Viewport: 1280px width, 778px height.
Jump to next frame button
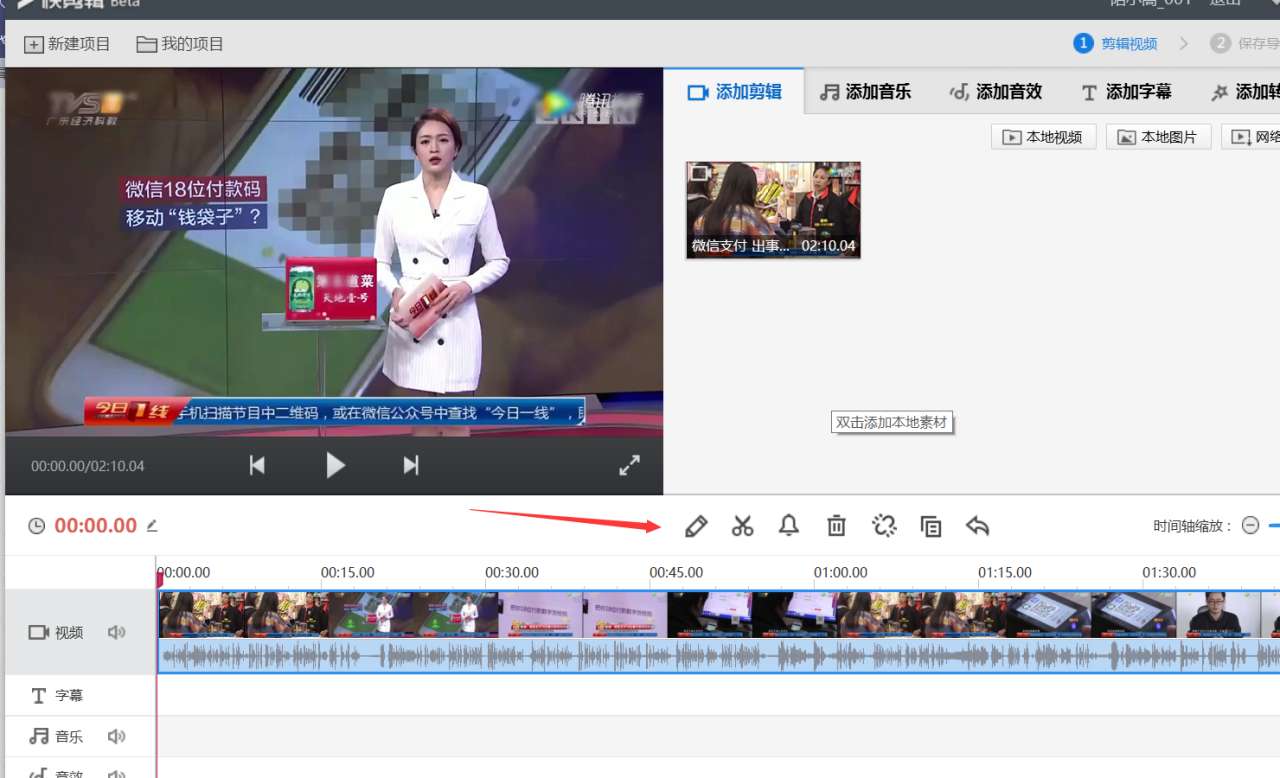[410, 465]
